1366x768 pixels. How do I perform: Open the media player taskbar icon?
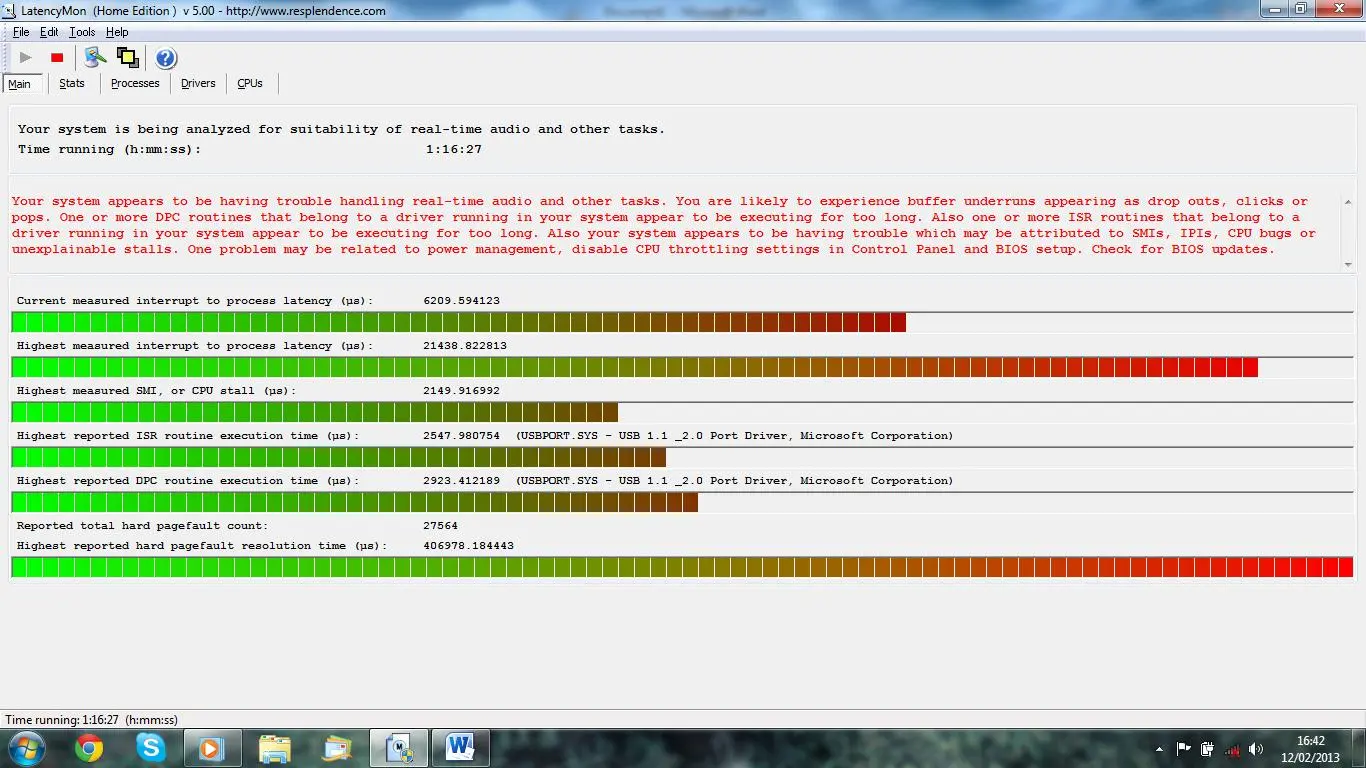[210, 747]
